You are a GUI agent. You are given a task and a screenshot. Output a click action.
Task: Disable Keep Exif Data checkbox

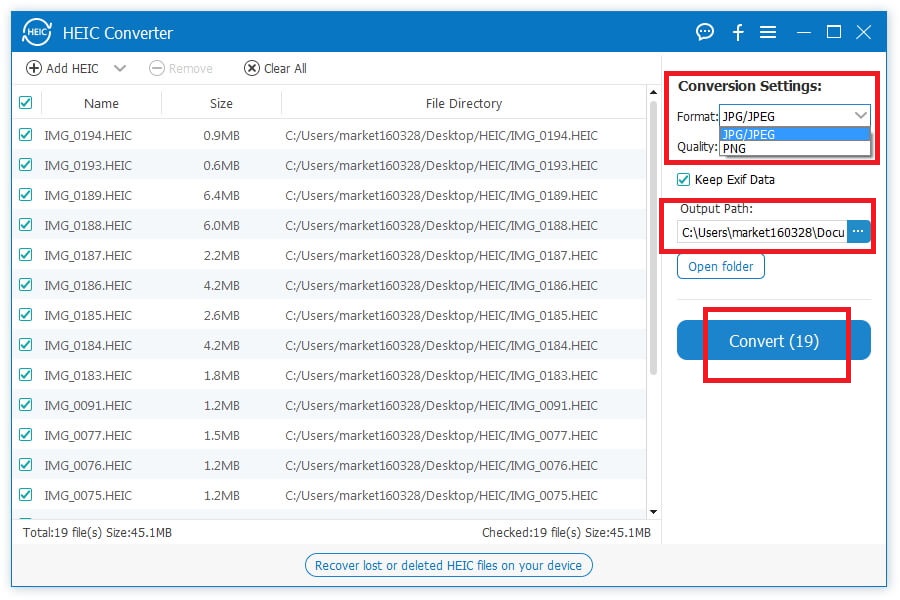[x=684, y=180]
